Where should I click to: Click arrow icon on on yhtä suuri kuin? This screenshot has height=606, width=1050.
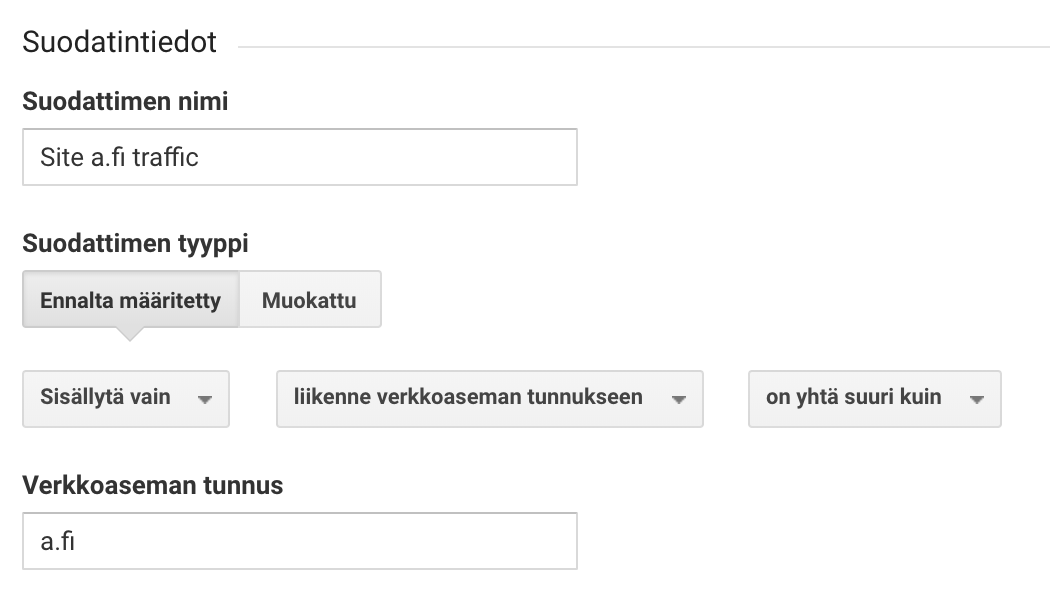pyautogui.click(x=977, y=400)
